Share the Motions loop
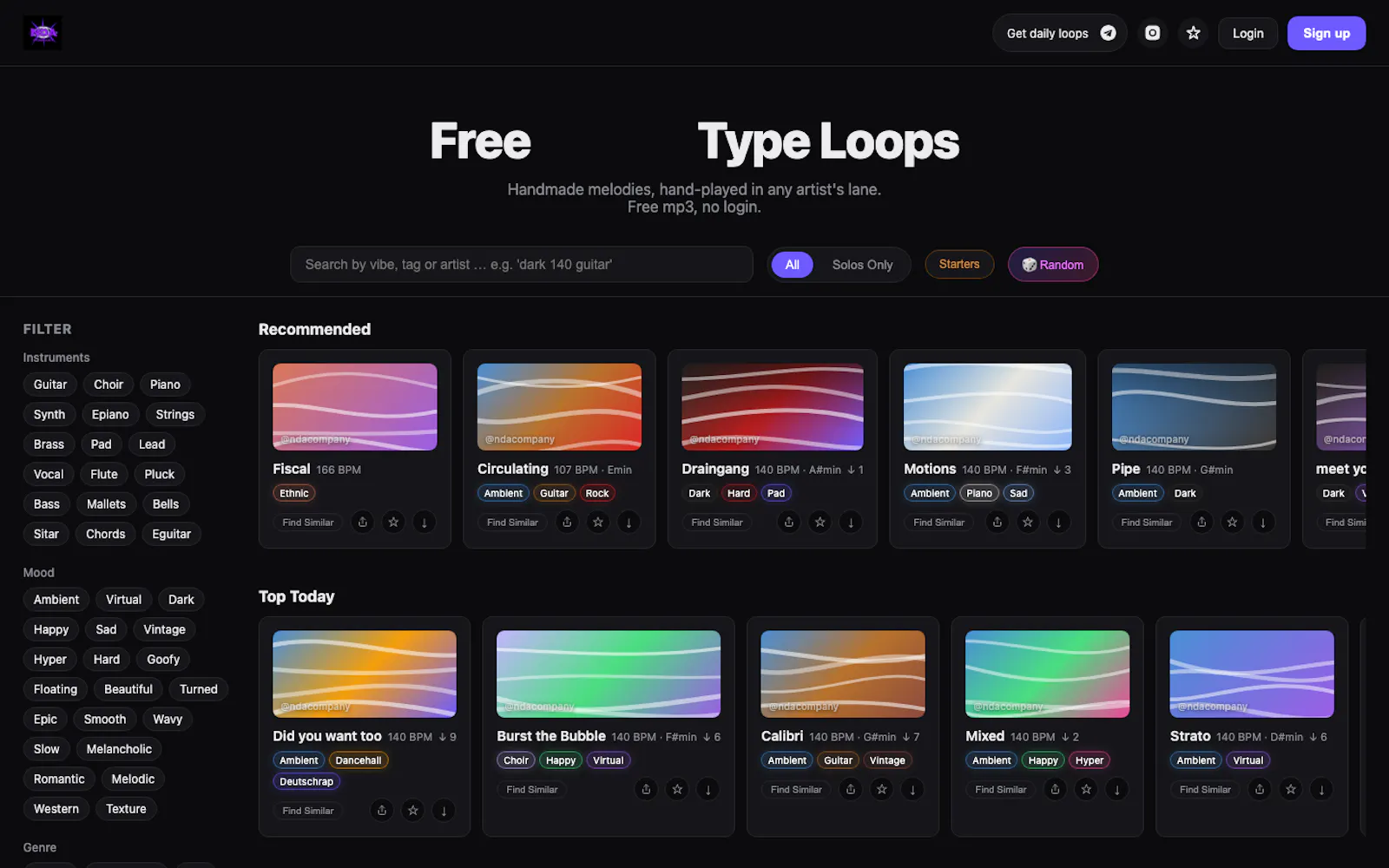Image resolution: width=1389 pixels, height=868 pixels. pyautogui.click(x=997, y=522)
